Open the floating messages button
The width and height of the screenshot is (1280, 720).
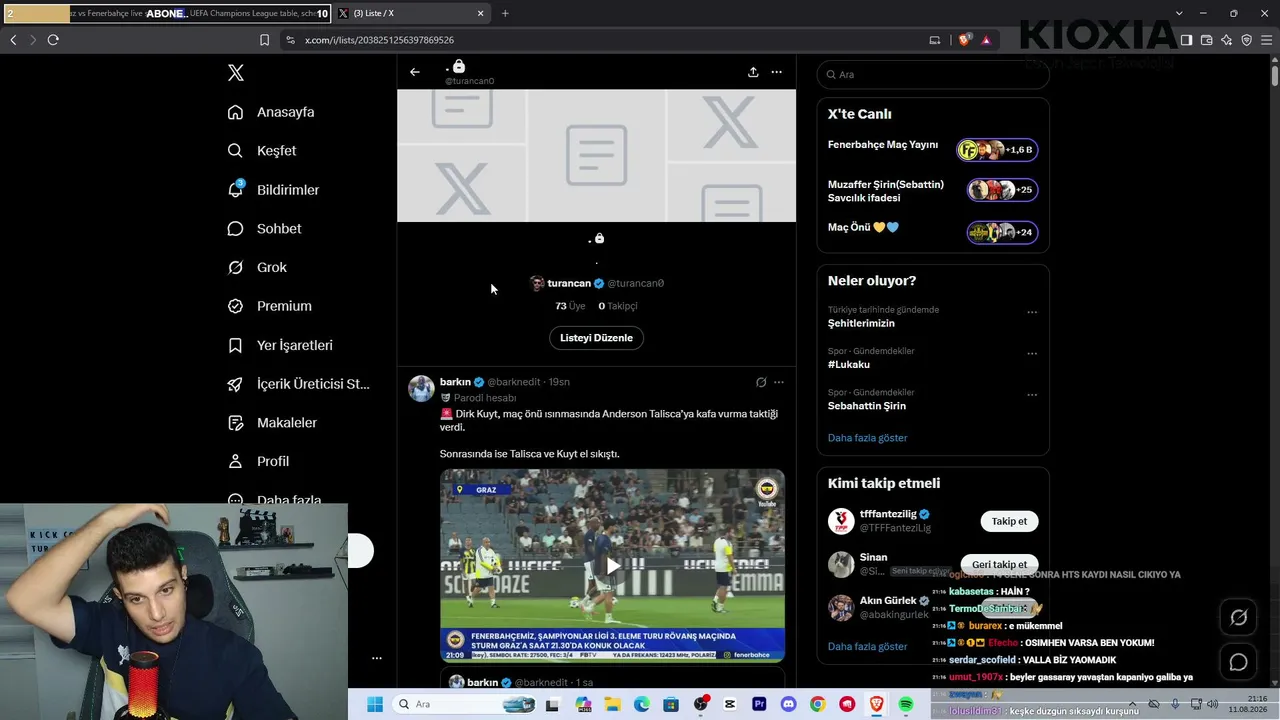1238,662
